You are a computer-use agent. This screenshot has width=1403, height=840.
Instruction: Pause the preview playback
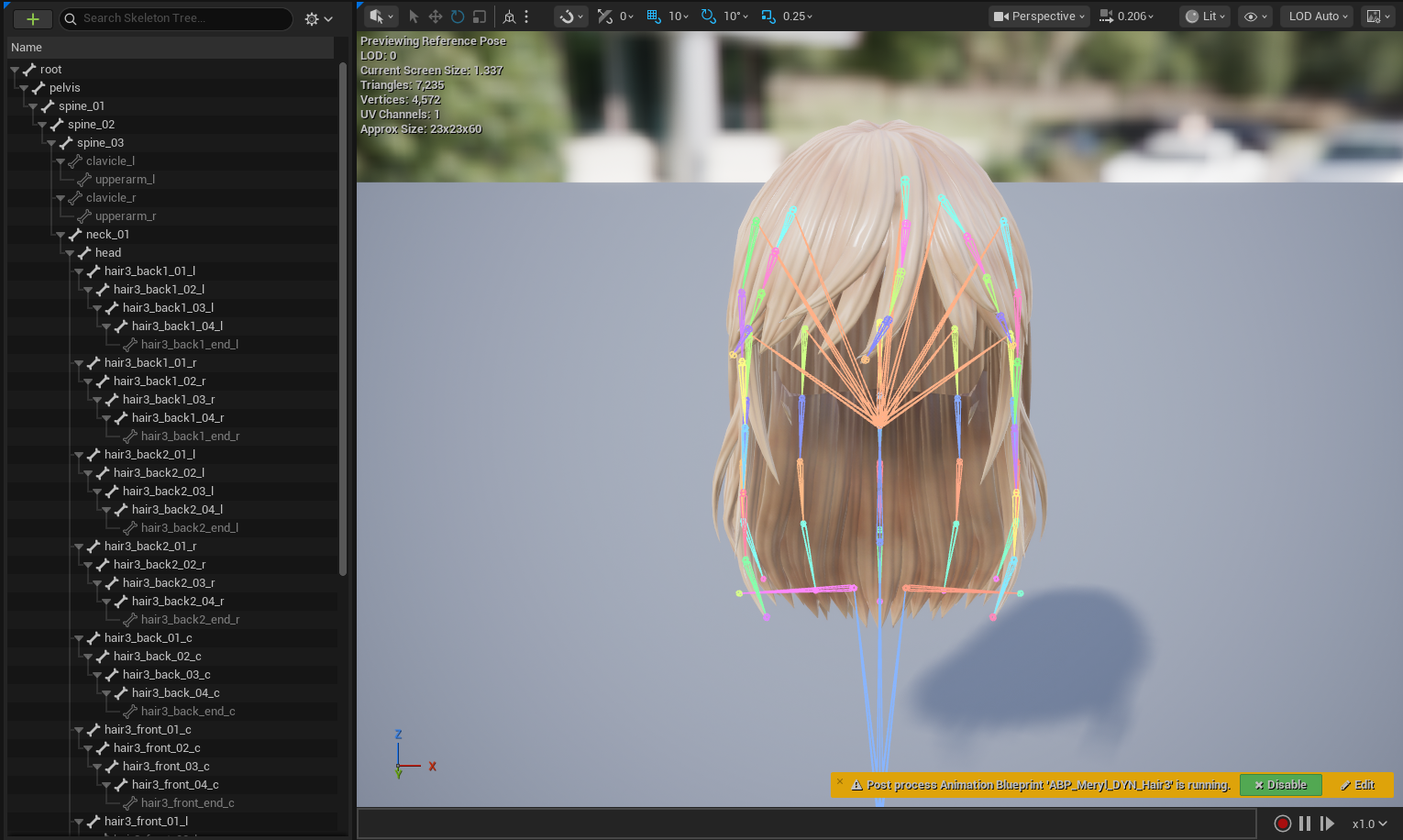coord(1305,823)
